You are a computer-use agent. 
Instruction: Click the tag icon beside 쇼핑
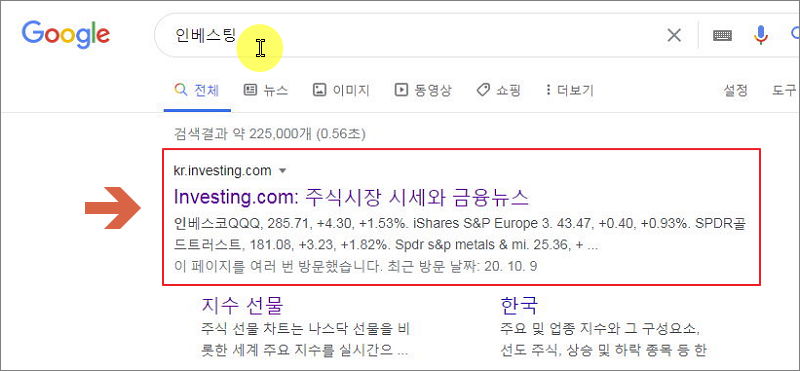click(x=482, y=90)
